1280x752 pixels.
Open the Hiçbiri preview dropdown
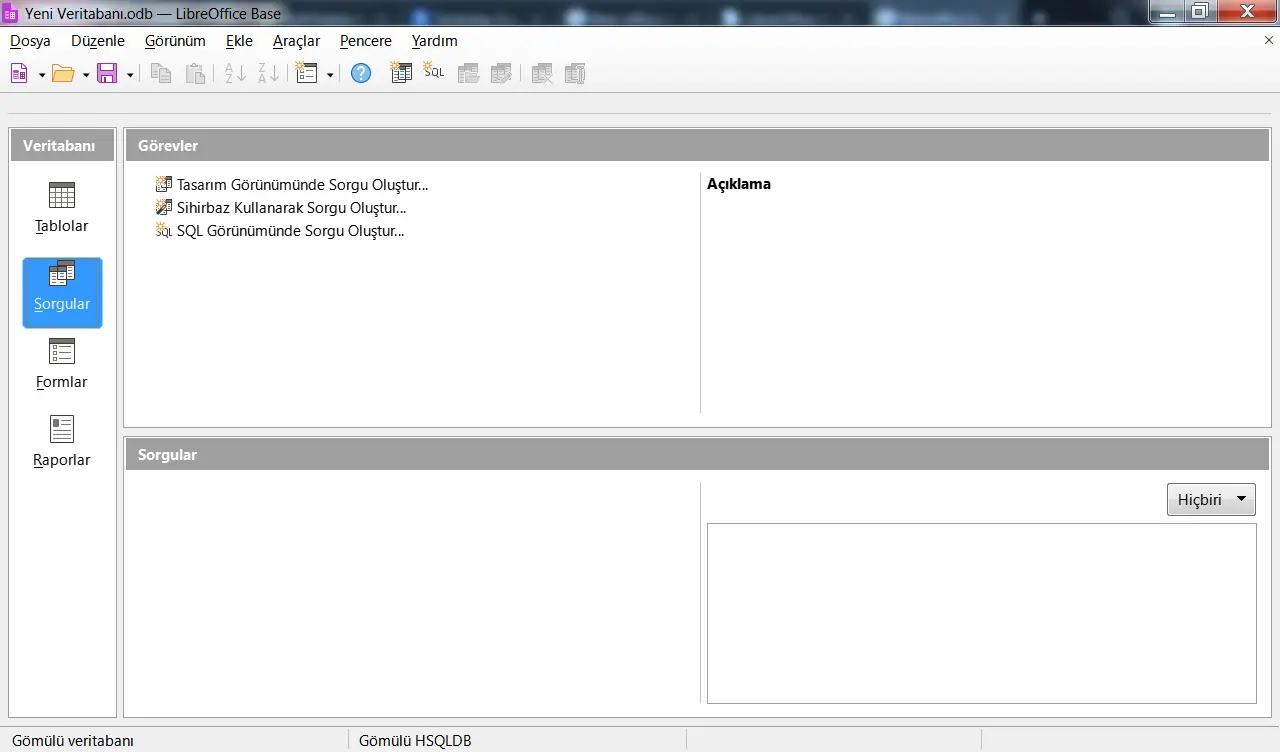click(x=1211, y=500)
